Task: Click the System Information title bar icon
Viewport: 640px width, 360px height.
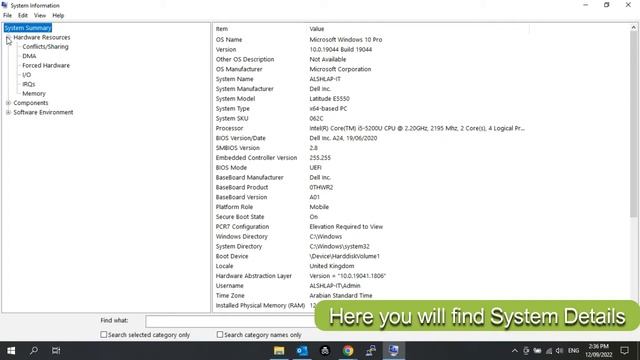Action: [x=4, y=5]
